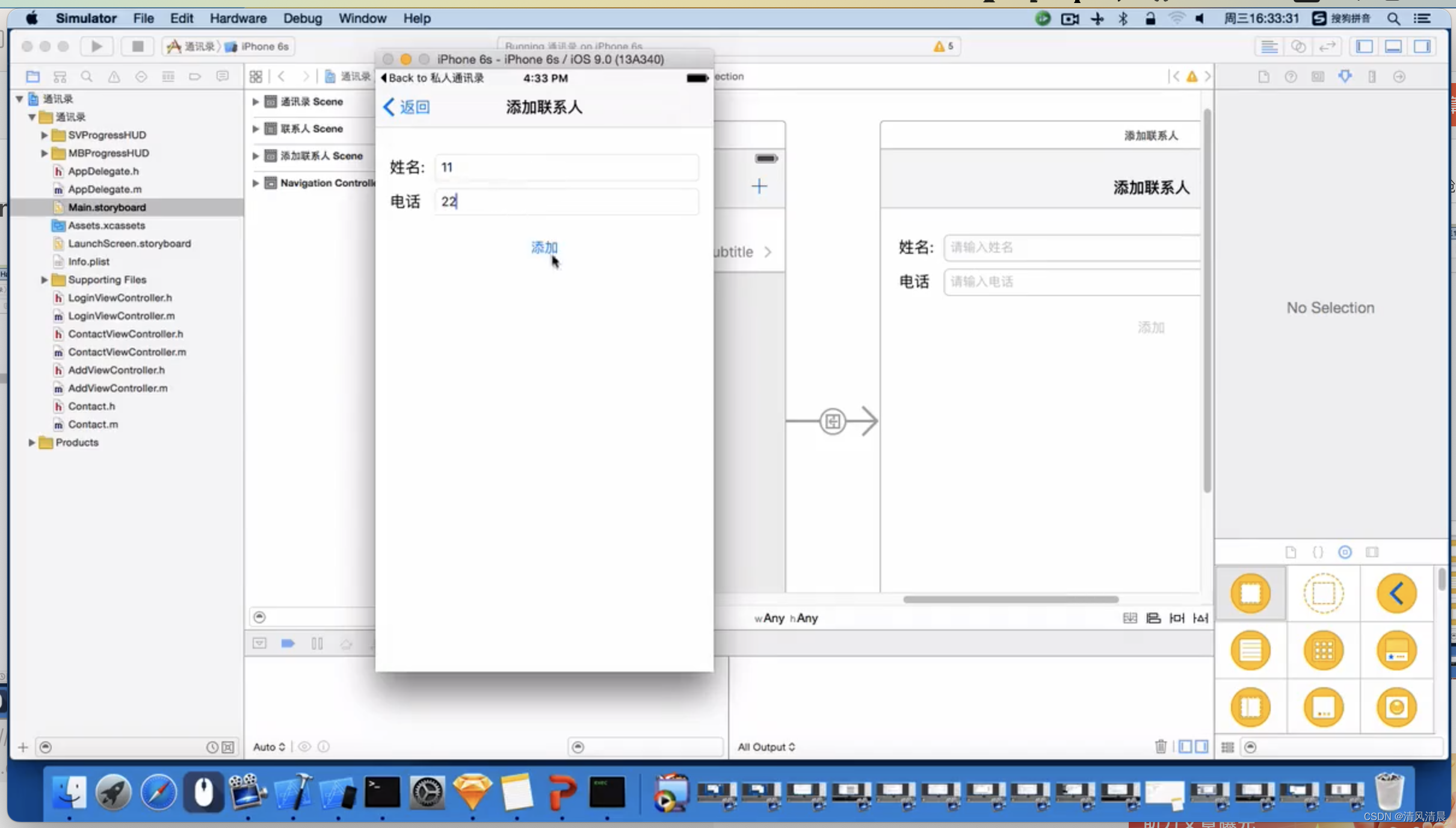Tap Back to 私人通讯录 link
Viewport: 1456px width, 828px height.
tap(432, 78)
